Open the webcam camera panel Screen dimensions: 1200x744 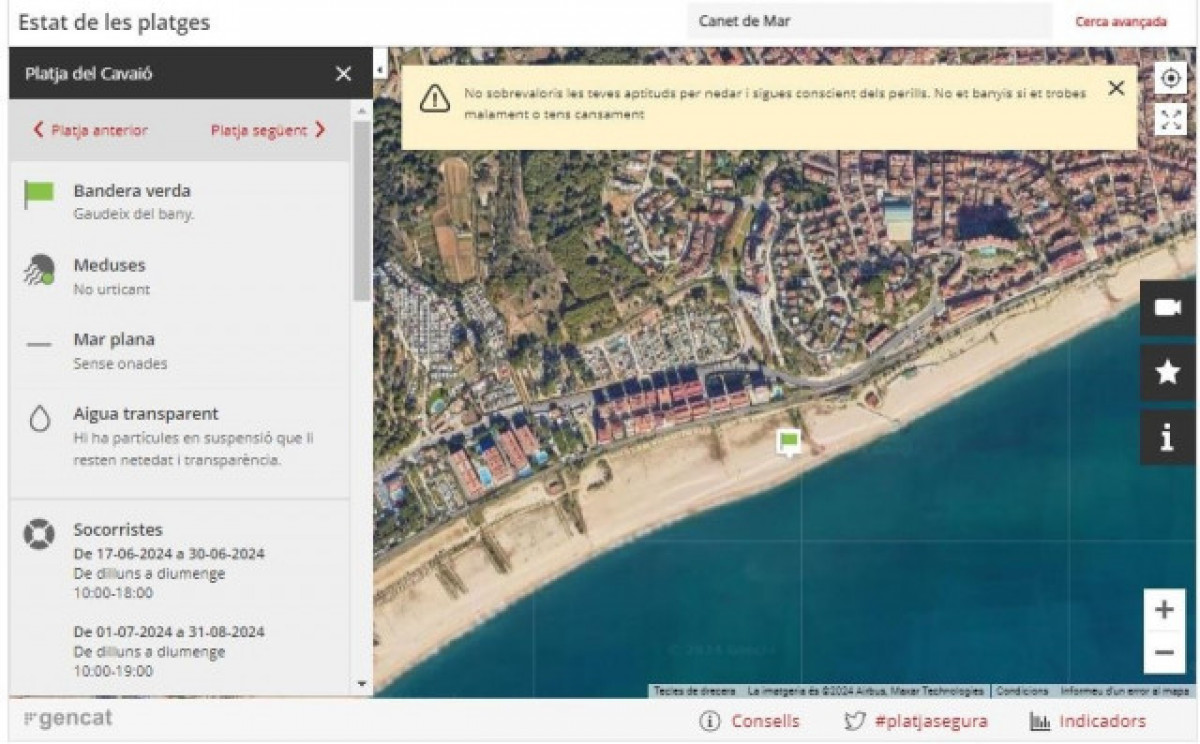[1167, 308]
